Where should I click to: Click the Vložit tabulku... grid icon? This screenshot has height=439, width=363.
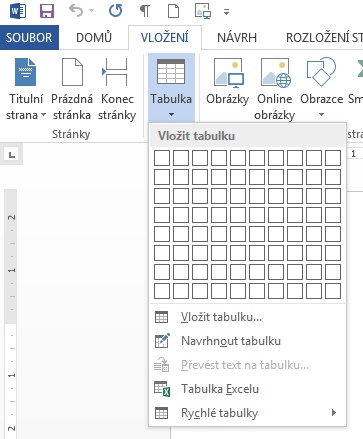(x=162, y=317)
